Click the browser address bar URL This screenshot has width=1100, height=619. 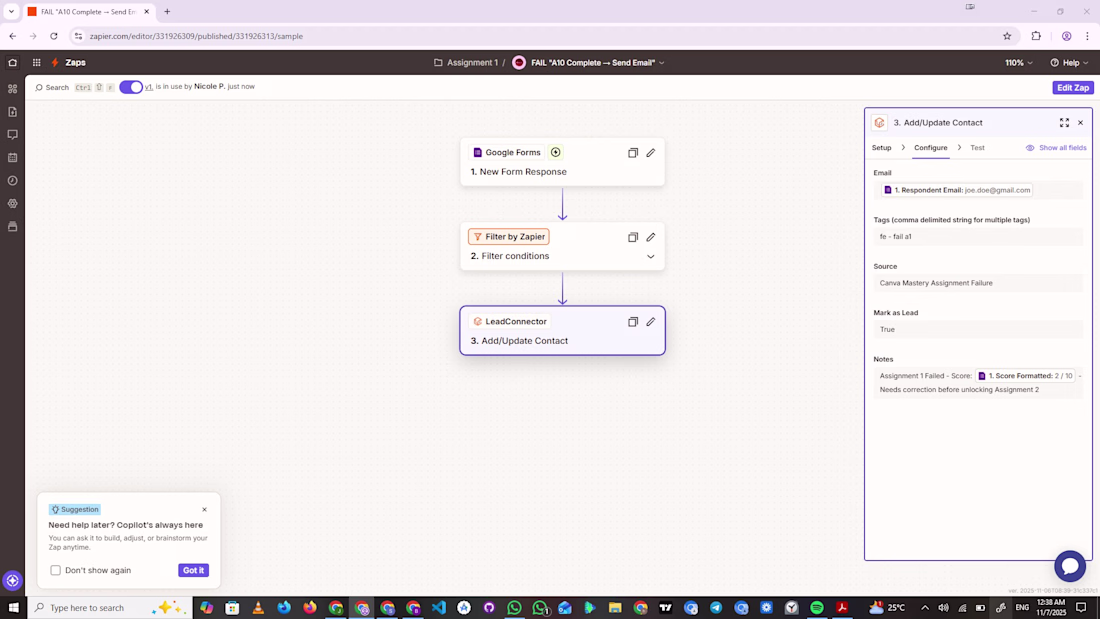[196, 36]
